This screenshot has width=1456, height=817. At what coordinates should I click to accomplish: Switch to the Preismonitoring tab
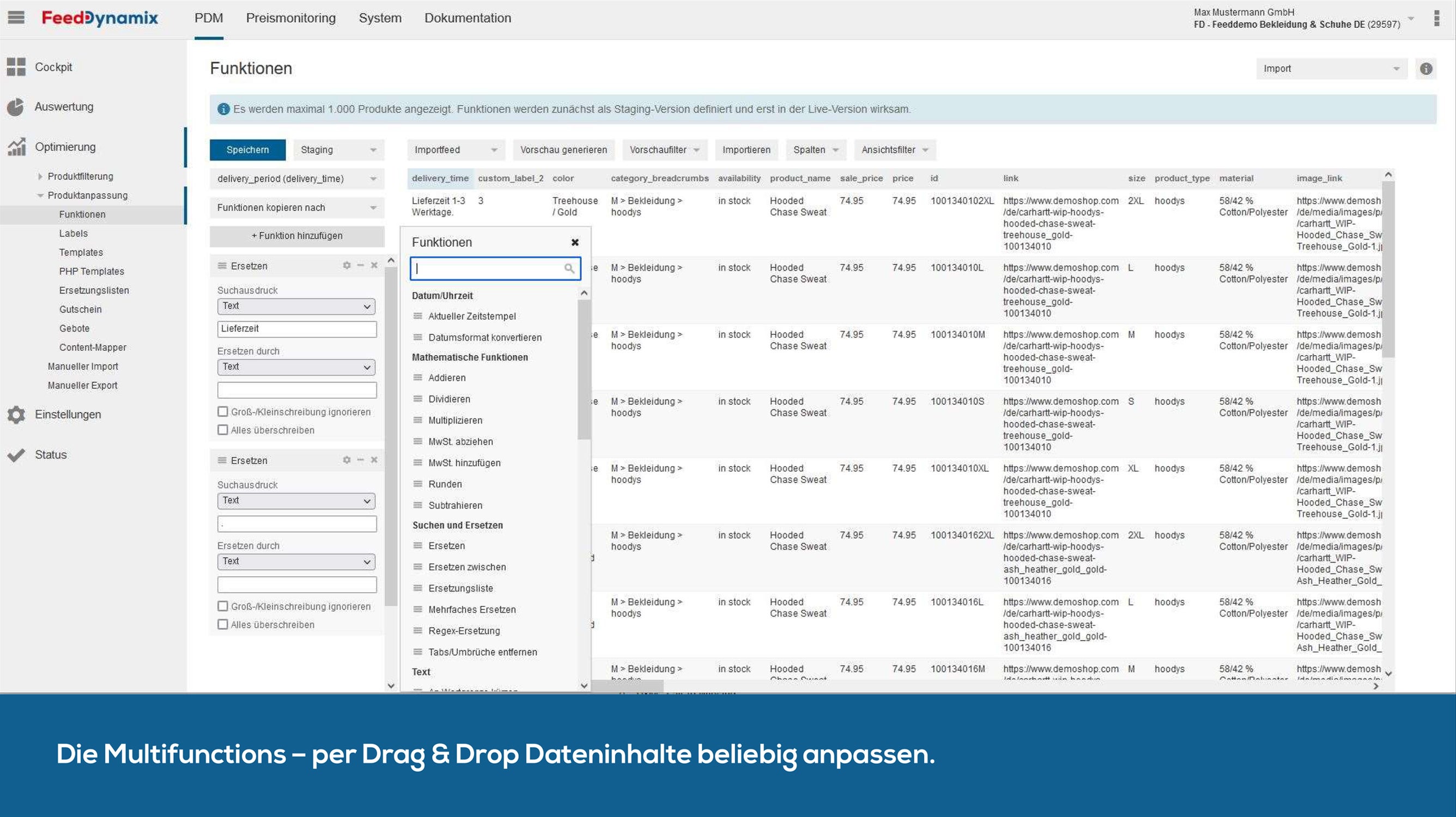(290, 18)
